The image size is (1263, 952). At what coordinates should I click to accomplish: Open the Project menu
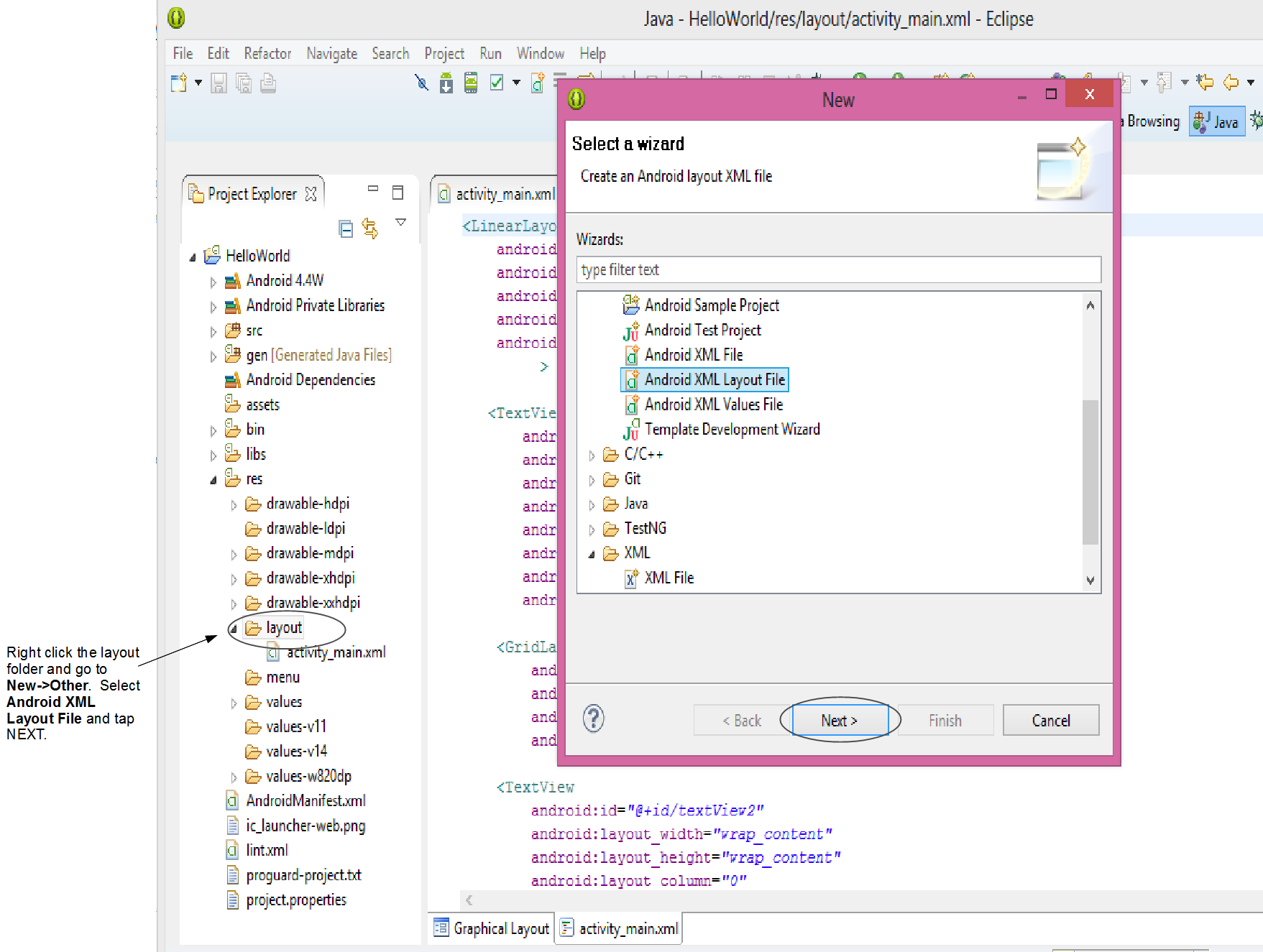(444, 53)
